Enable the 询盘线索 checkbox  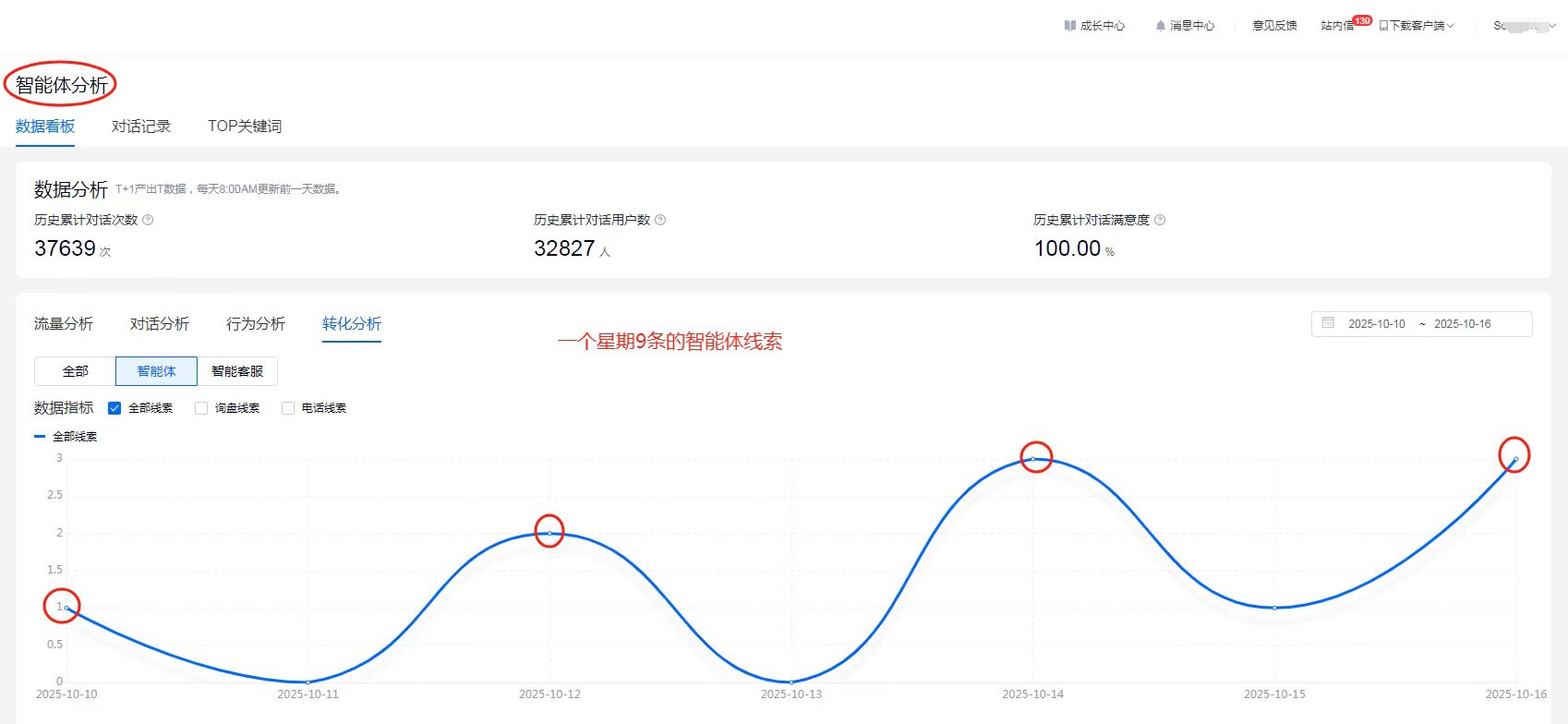pyautogui.click(x=201, y=408)
